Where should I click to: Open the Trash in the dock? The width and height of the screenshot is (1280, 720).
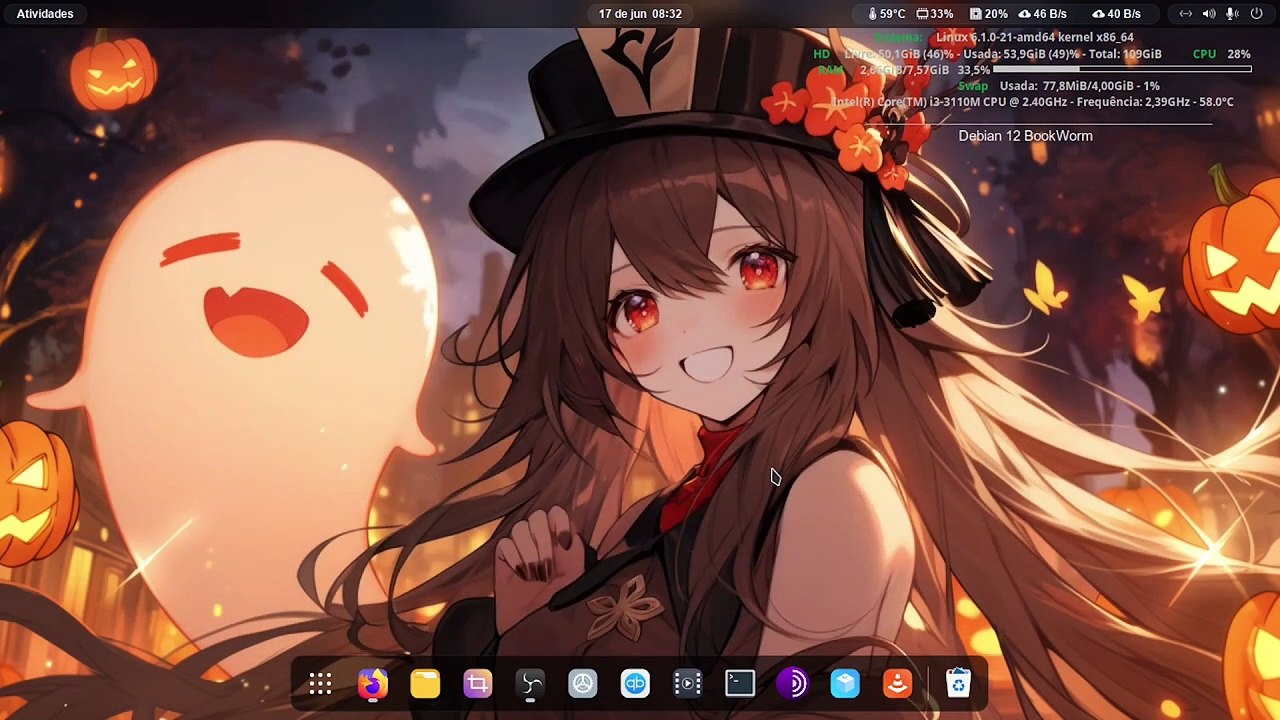[x=958, y=684]
